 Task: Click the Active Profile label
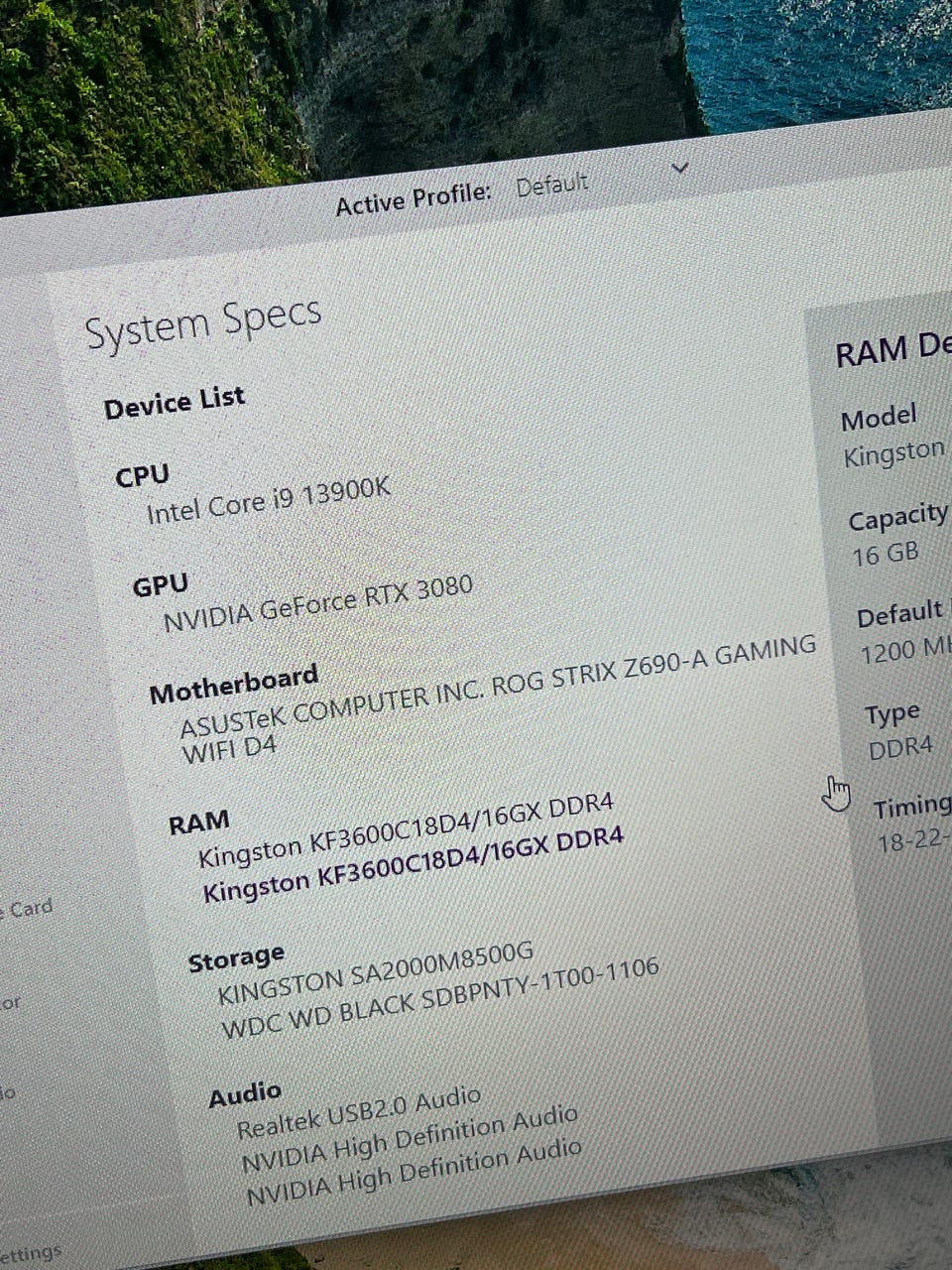click(414, 199)
